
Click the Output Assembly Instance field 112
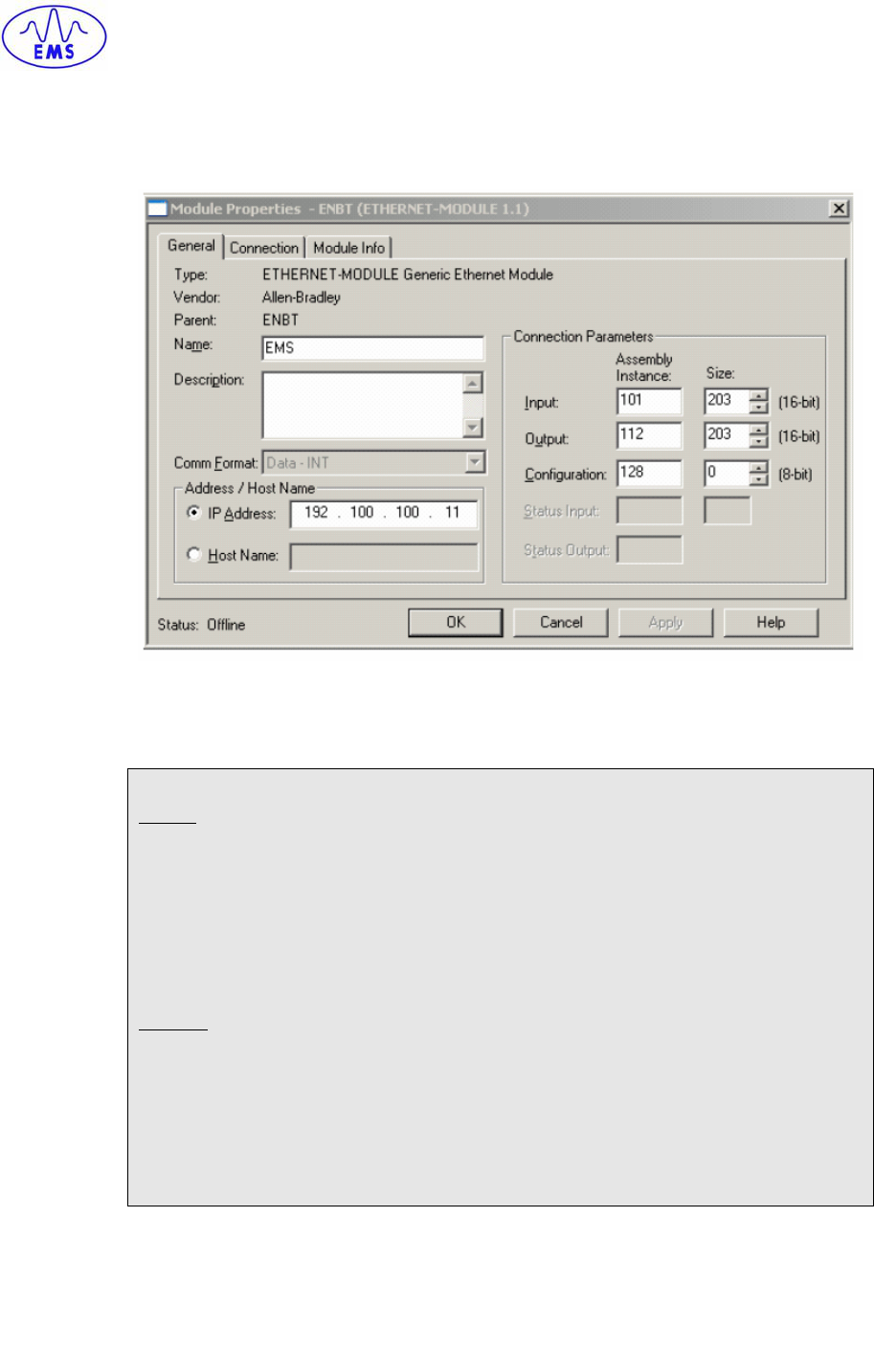click(649, 435)
